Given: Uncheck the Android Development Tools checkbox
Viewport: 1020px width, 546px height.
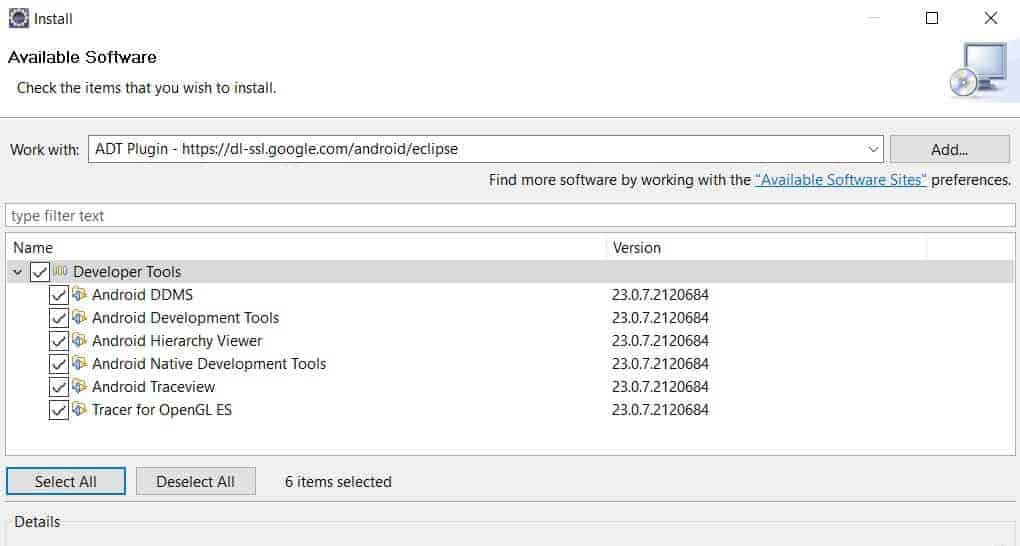Looking at the screenshot, I should pyautogui.click(x=59, y=318).
